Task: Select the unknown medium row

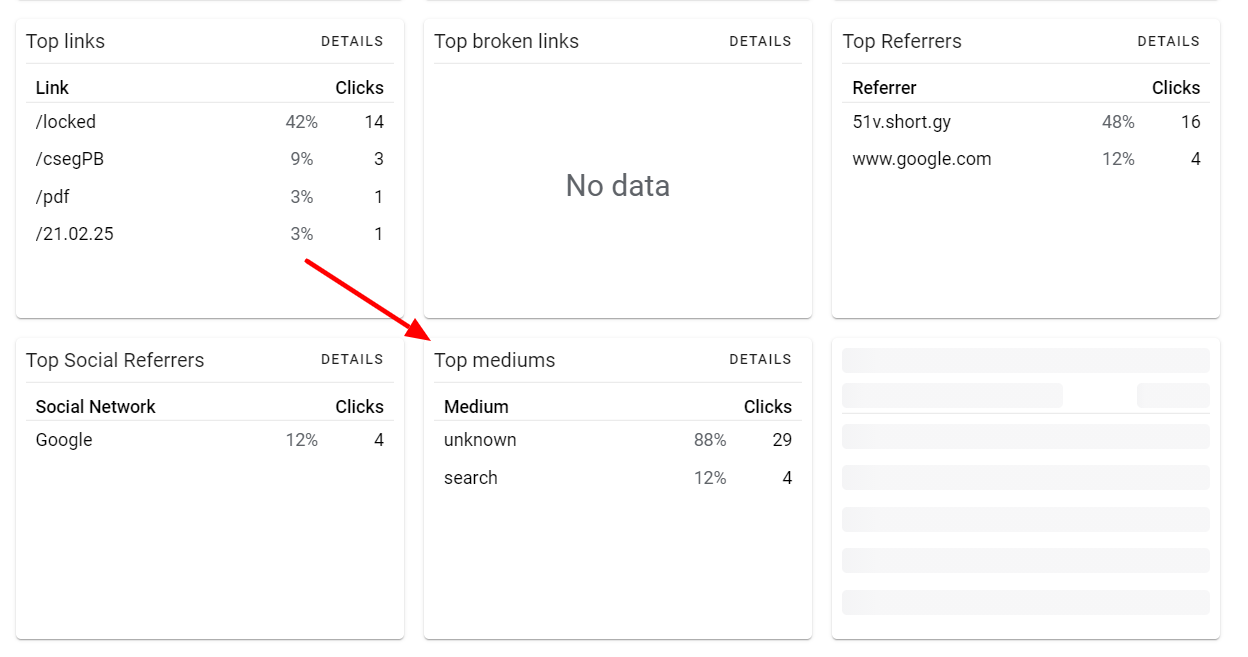Action: coord(480,439)
